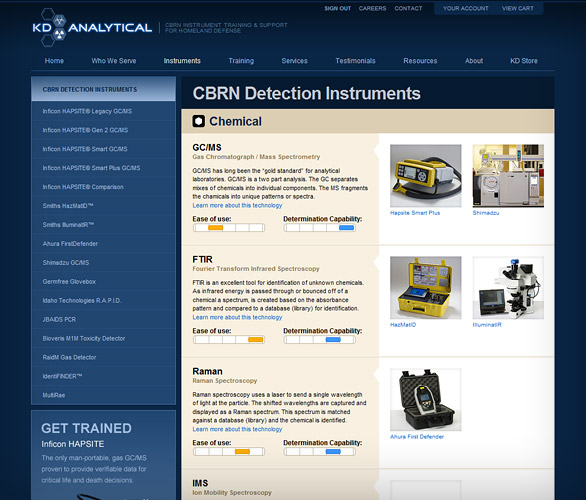Open the Ahura First Defender image
The image size is (586, 500).
[x=426, y=399]
